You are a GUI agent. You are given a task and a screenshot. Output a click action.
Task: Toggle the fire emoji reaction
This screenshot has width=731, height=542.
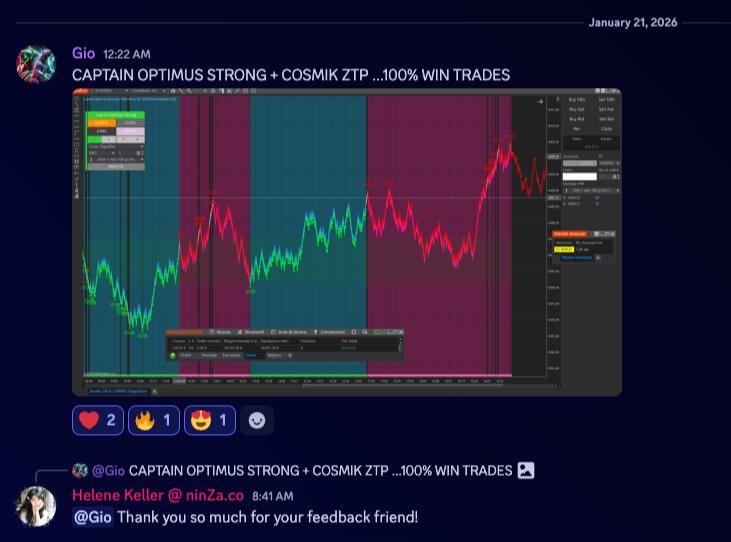[x=155, y=421]
